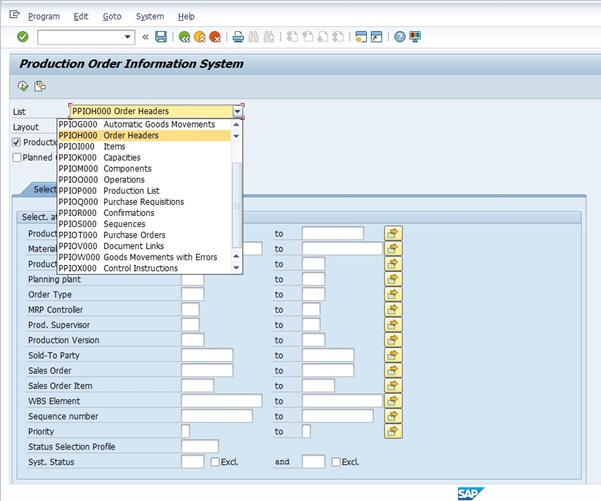Click the Get Variant icon

[x=40, y=86]
